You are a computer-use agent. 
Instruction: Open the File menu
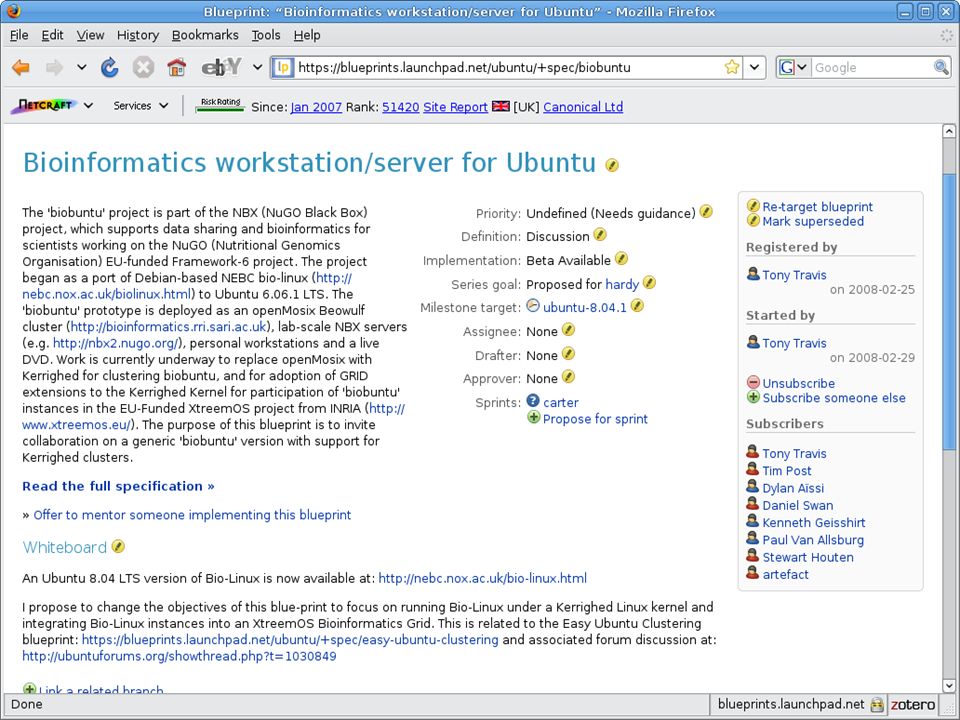19,36
